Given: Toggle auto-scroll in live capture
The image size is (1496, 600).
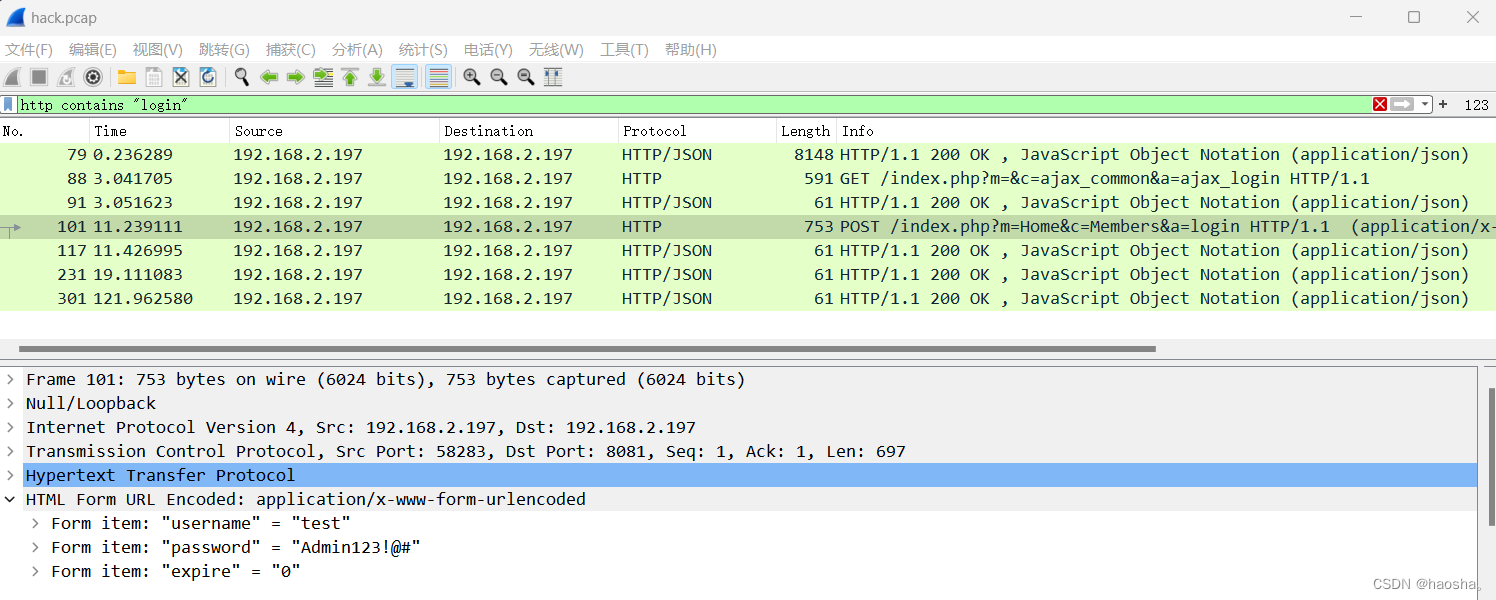Looking at the screenshot, I should click(x=404, y=77).
